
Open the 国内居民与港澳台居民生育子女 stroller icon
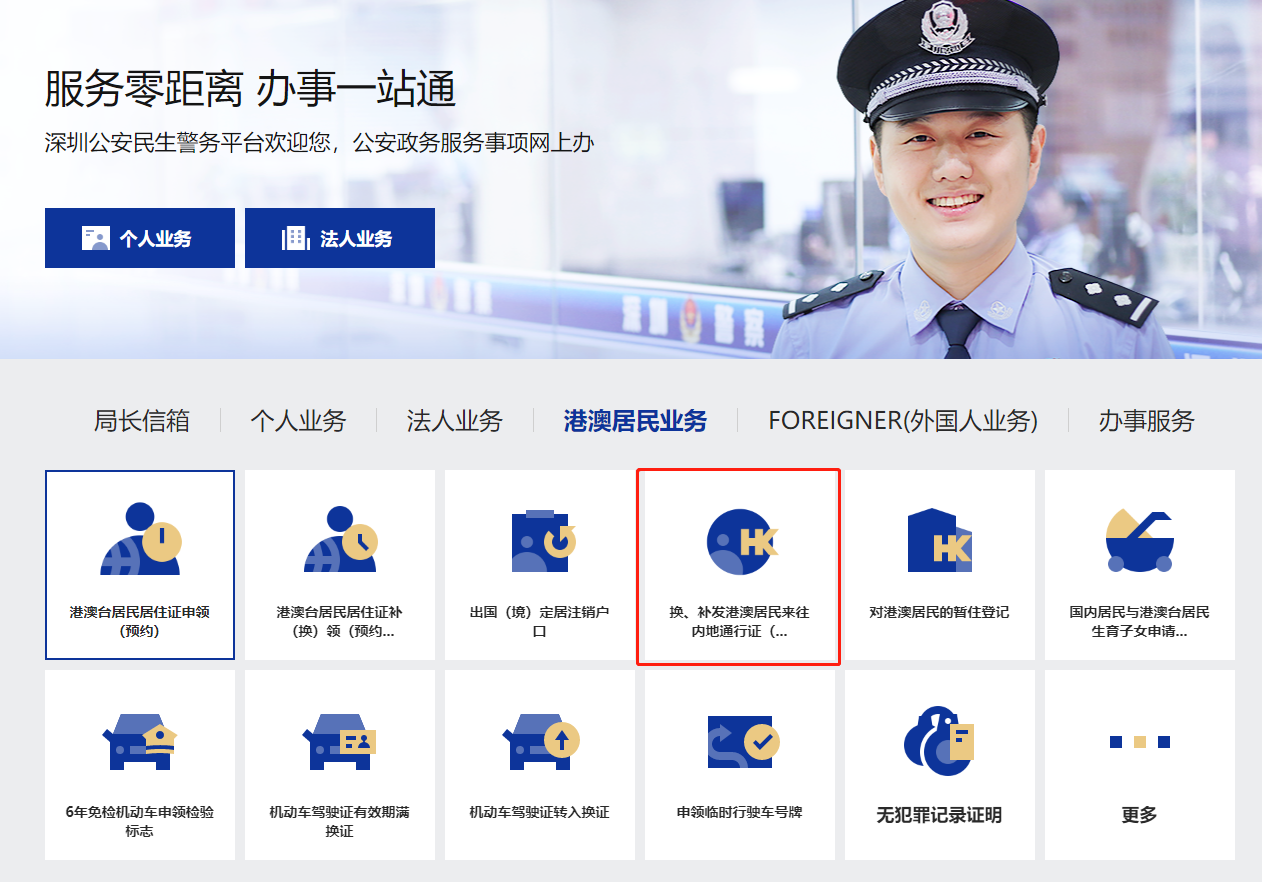point(1139,540)
